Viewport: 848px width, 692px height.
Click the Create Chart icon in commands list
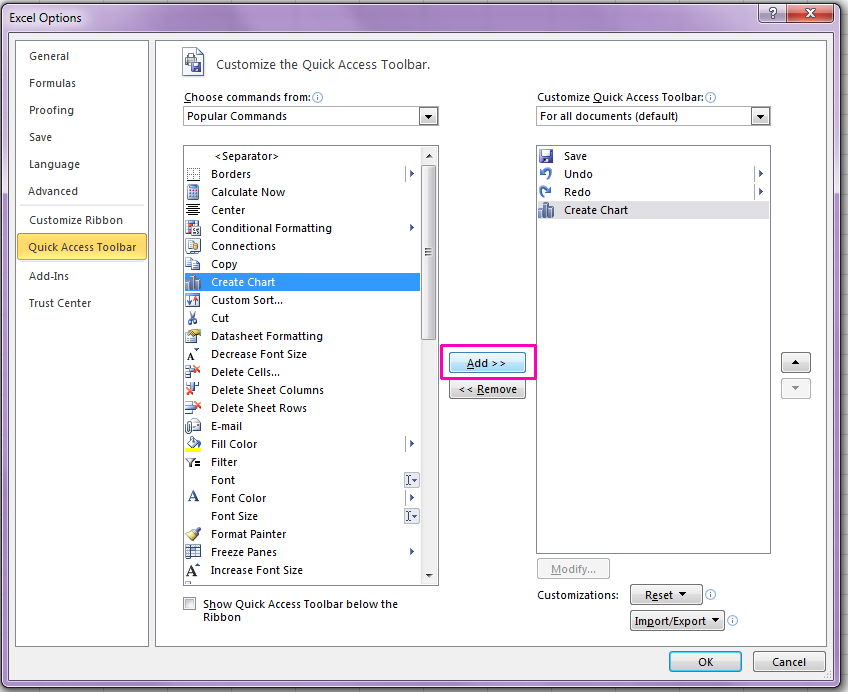tap(193, 282)
